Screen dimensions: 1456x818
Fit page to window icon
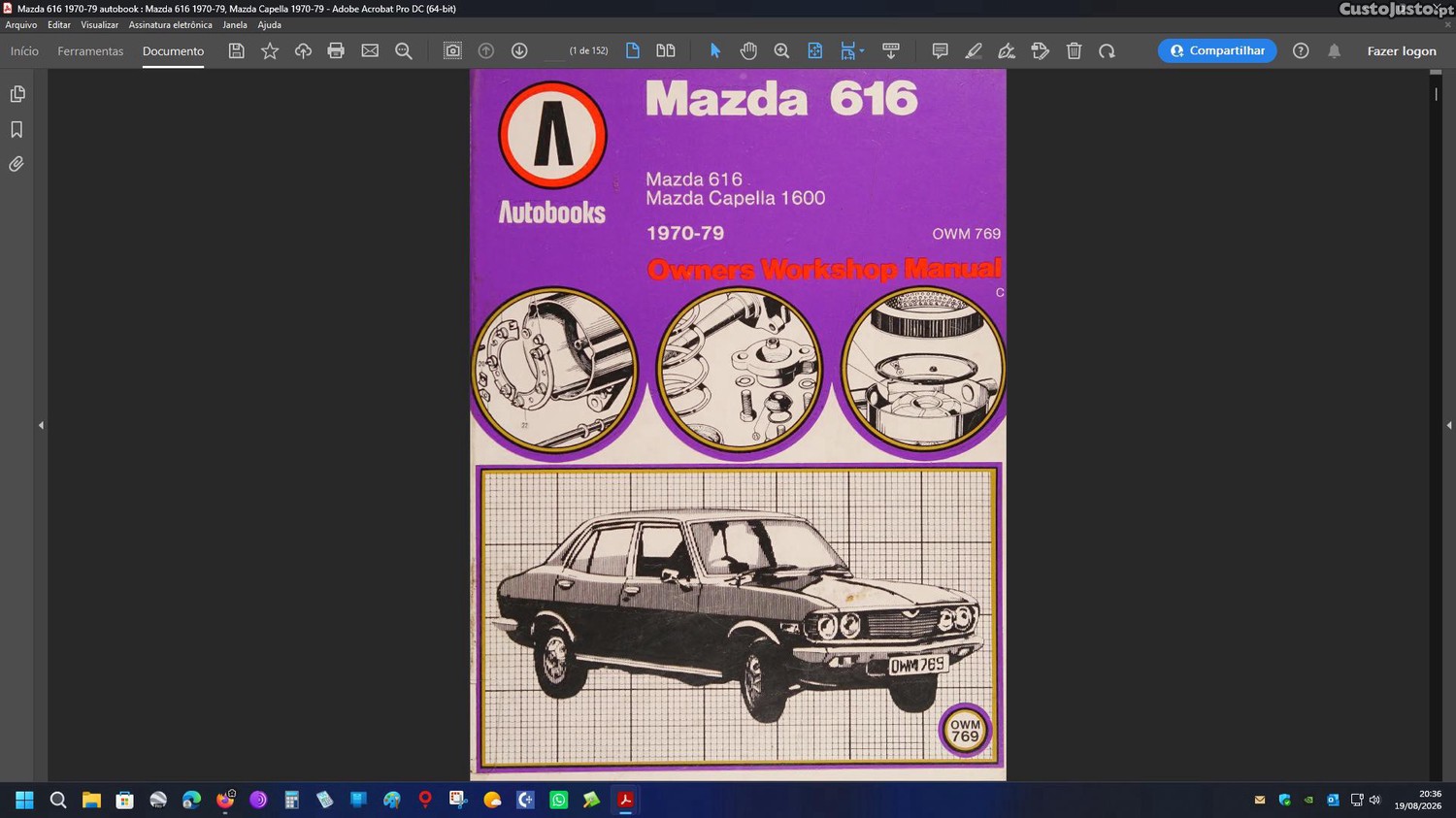point(815,50)
